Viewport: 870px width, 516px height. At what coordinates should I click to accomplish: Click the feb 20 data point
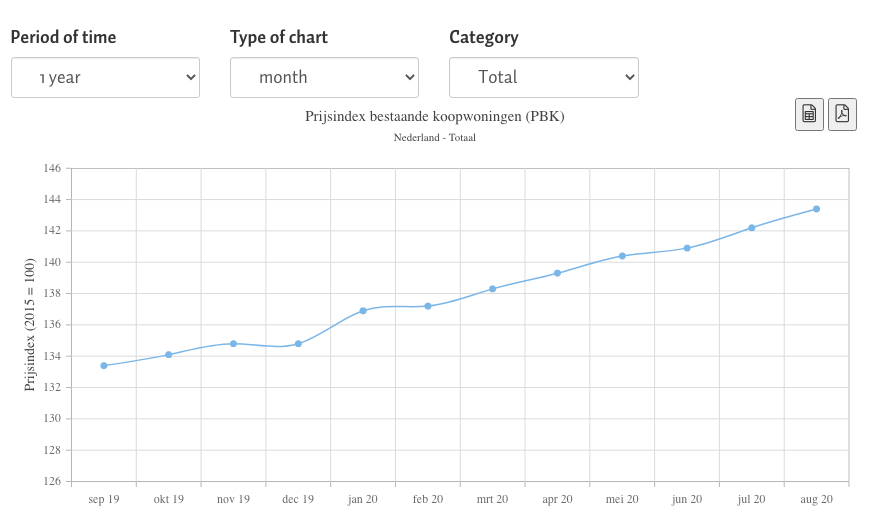(x=428, y=306)
